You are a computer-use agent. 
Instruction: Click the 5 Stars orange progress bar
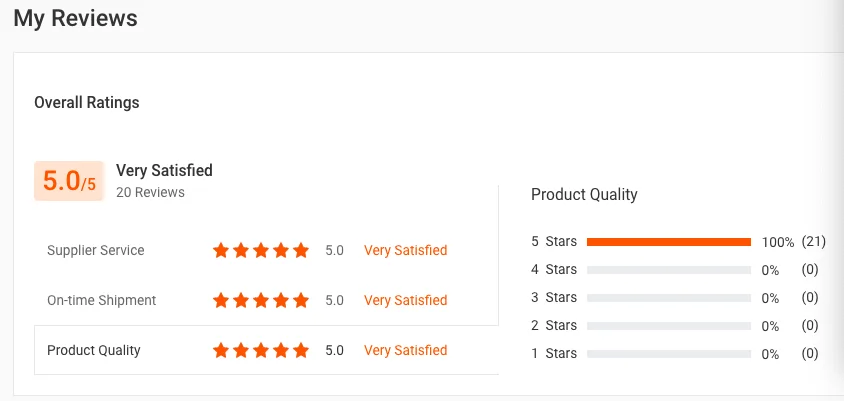669,242
